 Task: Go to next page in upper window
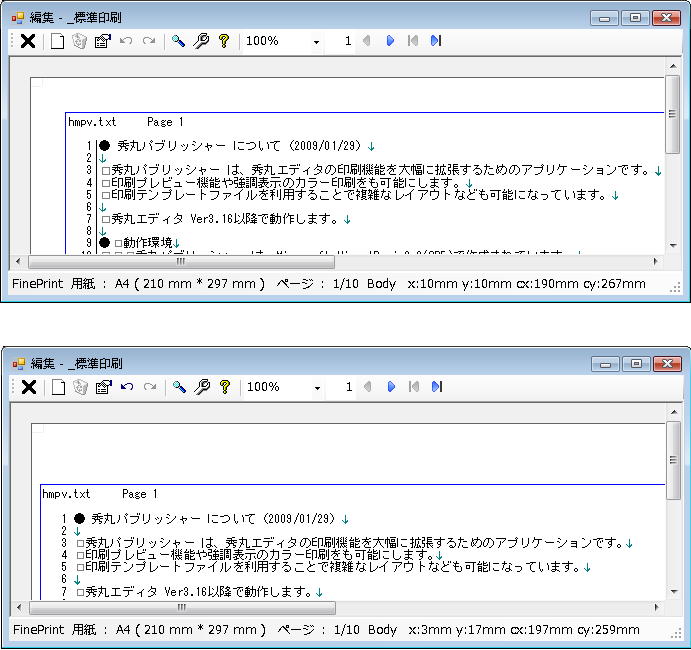pos(390,41)
